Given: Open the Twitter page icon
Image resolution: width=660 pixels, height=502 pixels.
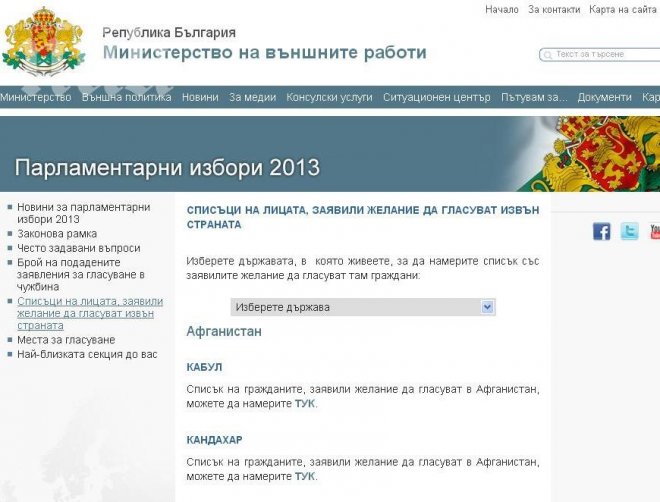Looking at the screenshot, I should click(x=629, y=231).
